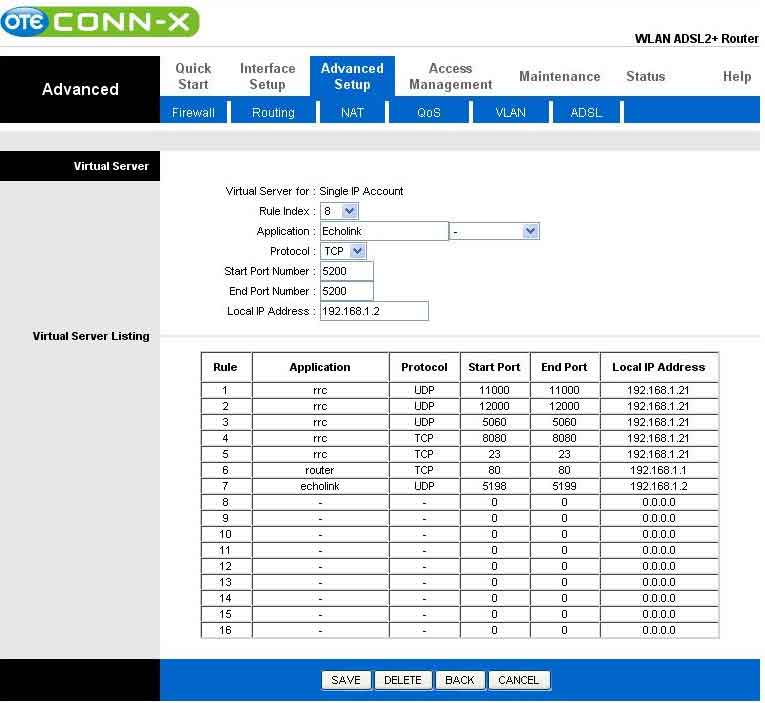Image resolution: width=765 pixels, height=703 pixels.
Task: Open the Maintenance tab
Action: pyautogui.click(x=560, y=77)
